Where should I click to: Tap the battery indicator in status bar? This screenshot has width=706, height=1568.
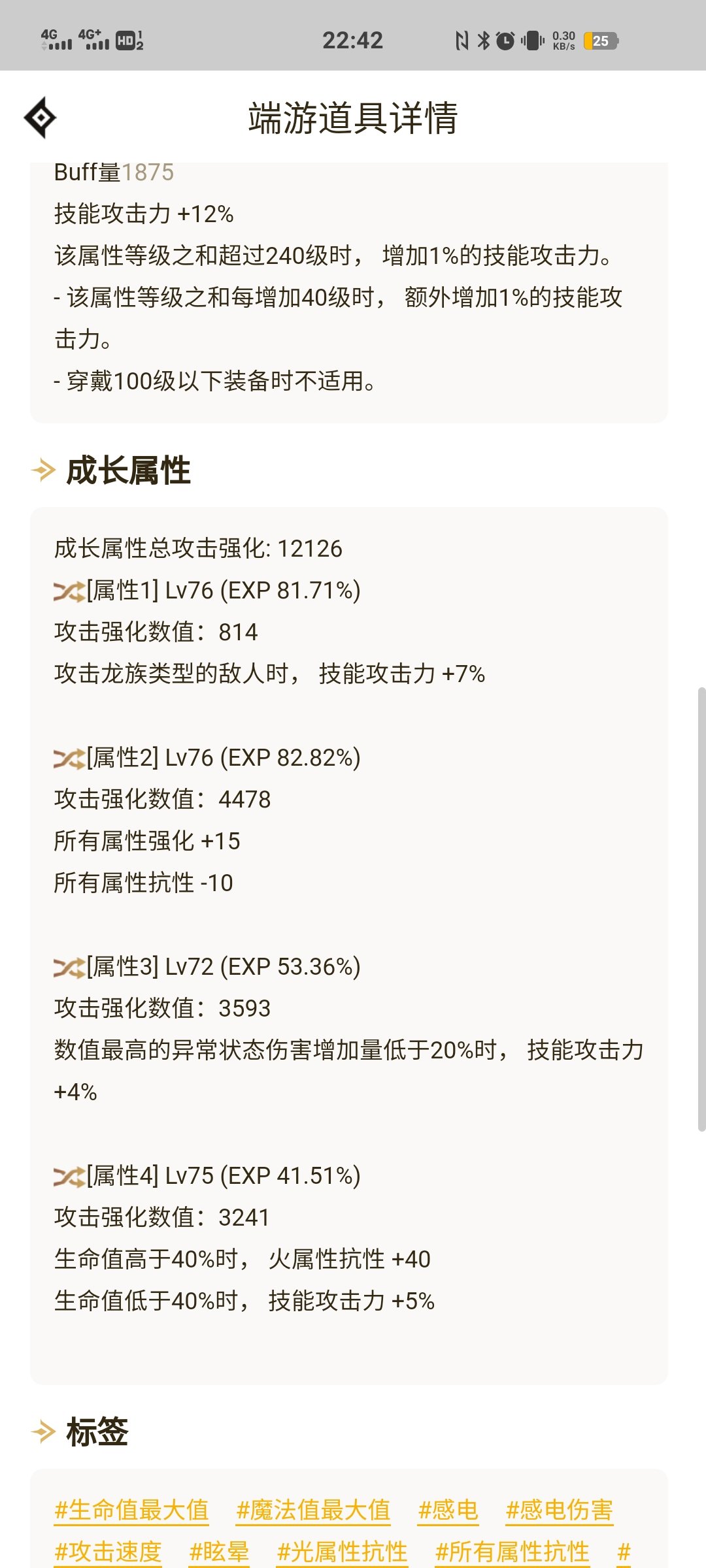pyautogui.click(x=601, y=41)
